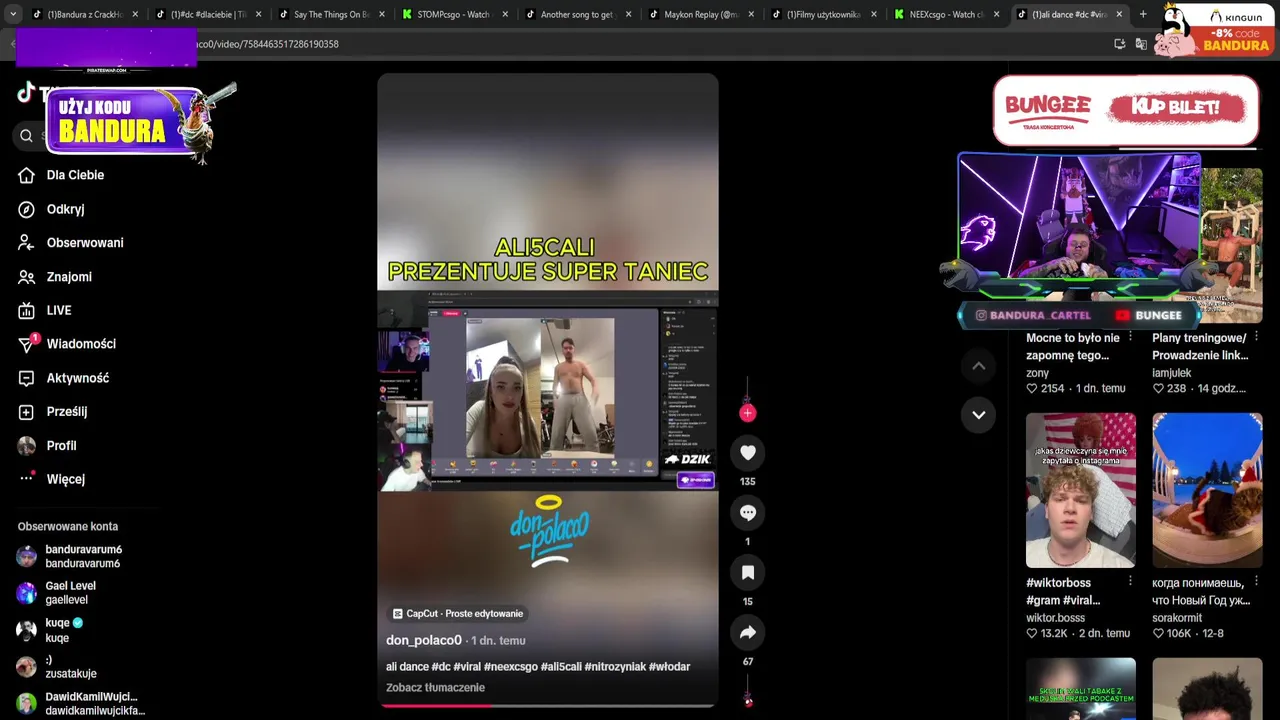1280x720 pixels.
Task: Click the main video player area
Action: [x=548, y=390]
